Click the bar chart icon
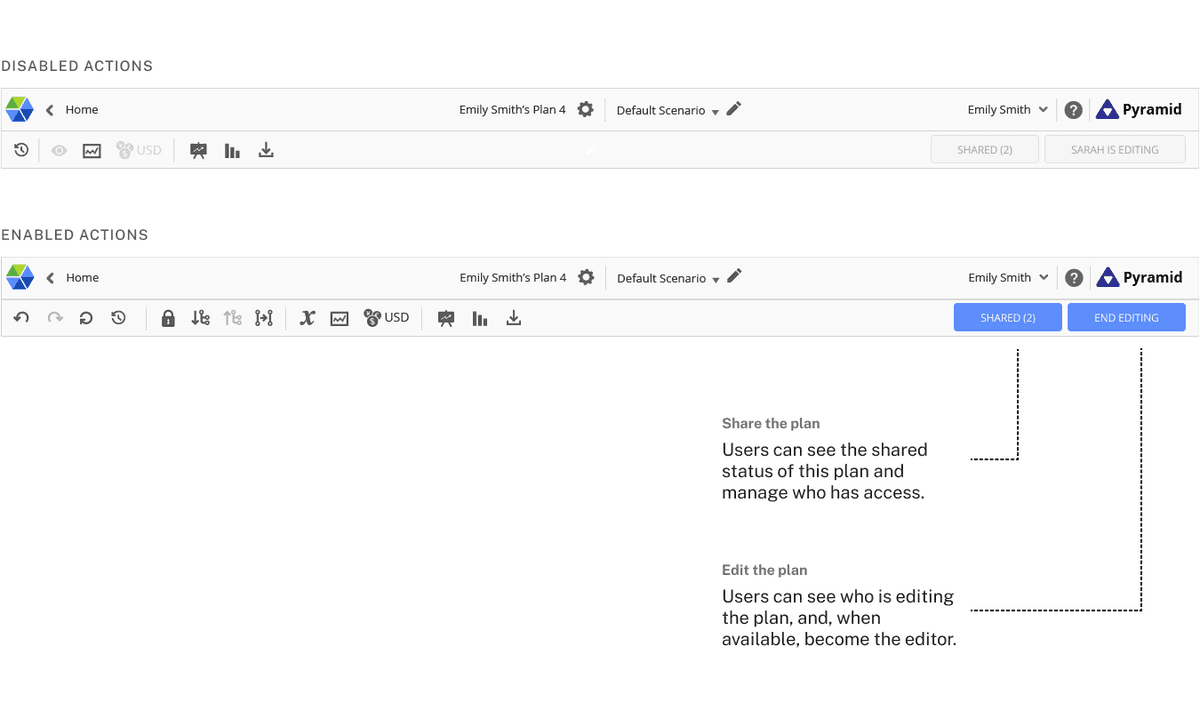 click(x=479, y=317)
